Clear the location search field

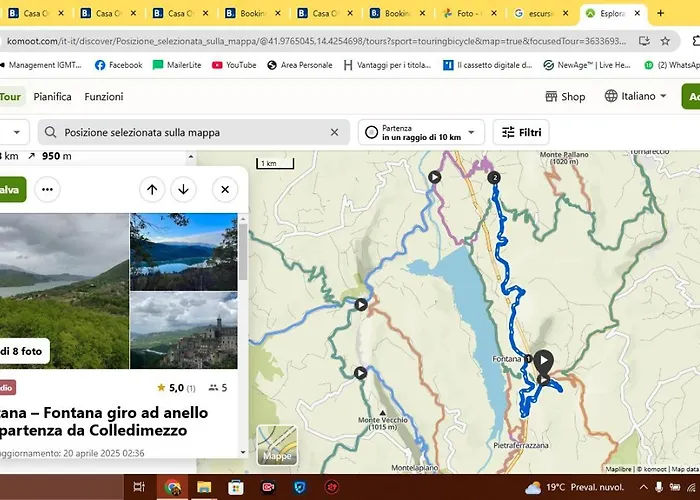(x=335, y=132)
